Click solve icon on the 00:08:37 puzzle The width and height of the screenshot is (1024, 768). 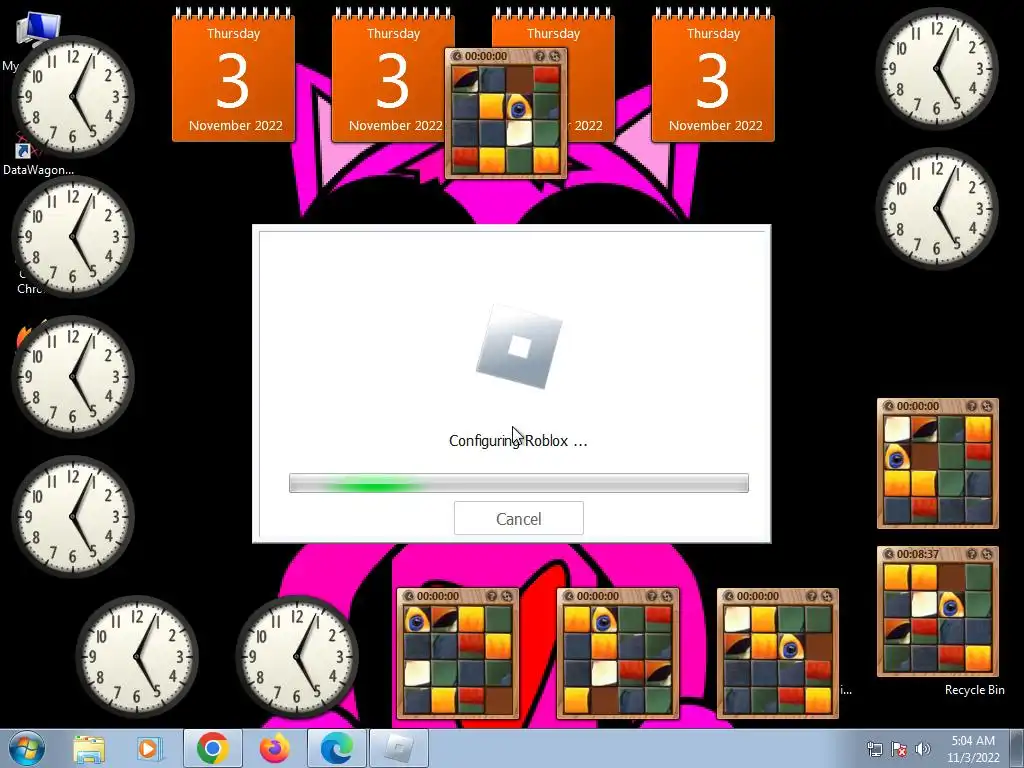[987, 554]
